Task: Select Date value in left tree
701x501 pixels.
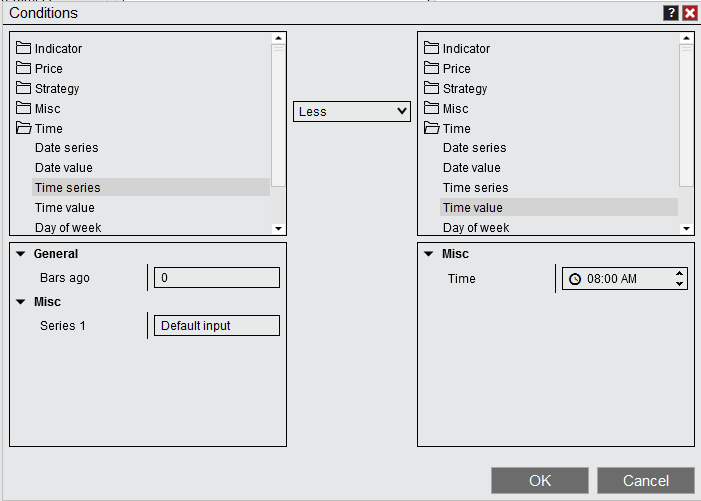Action: [64, 168]
